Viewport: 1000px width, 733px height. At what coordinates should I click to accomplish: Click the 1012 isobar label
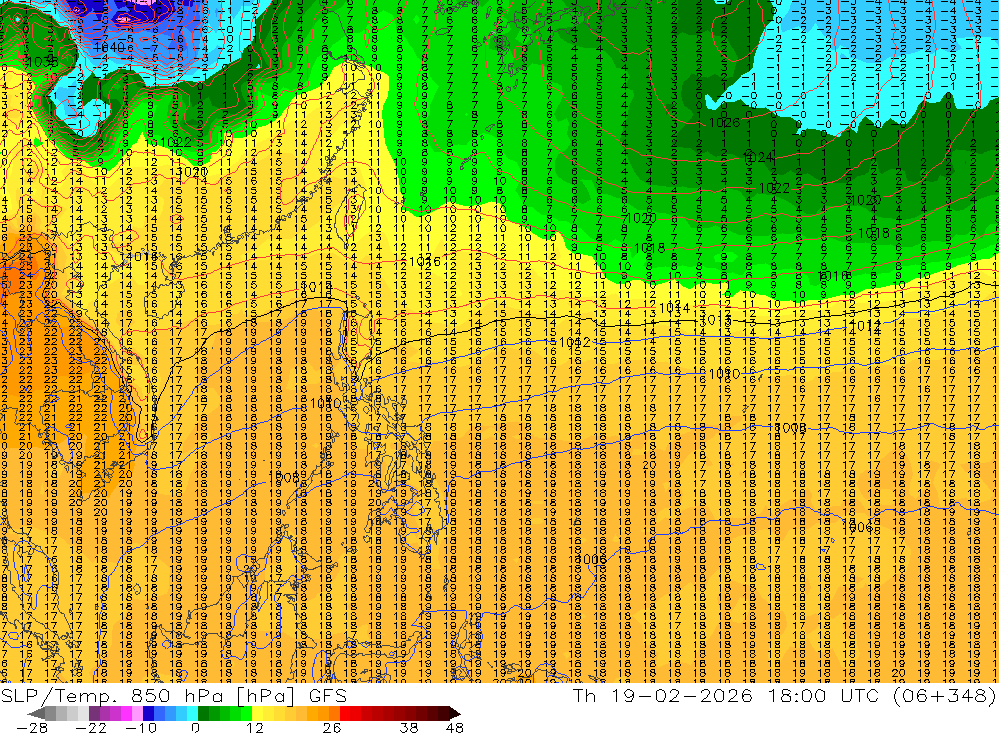click(574, 343)
